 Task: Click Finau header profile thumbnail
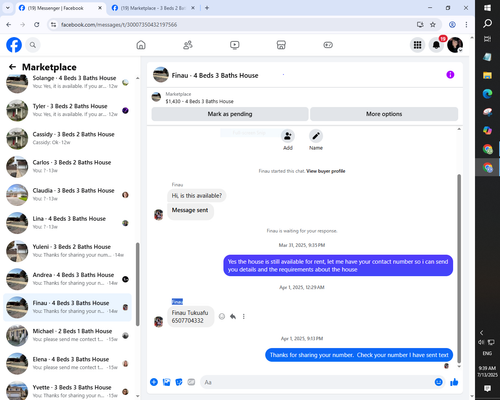point(161,75)
